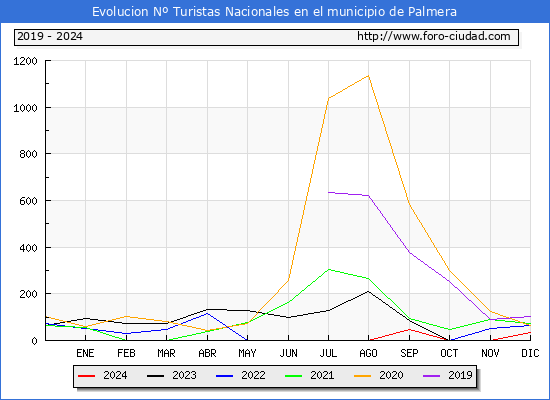This screenshot has height=400, width=550.
Task: Click the green 2021 peak at JUL
Action: tap(329, 269)
